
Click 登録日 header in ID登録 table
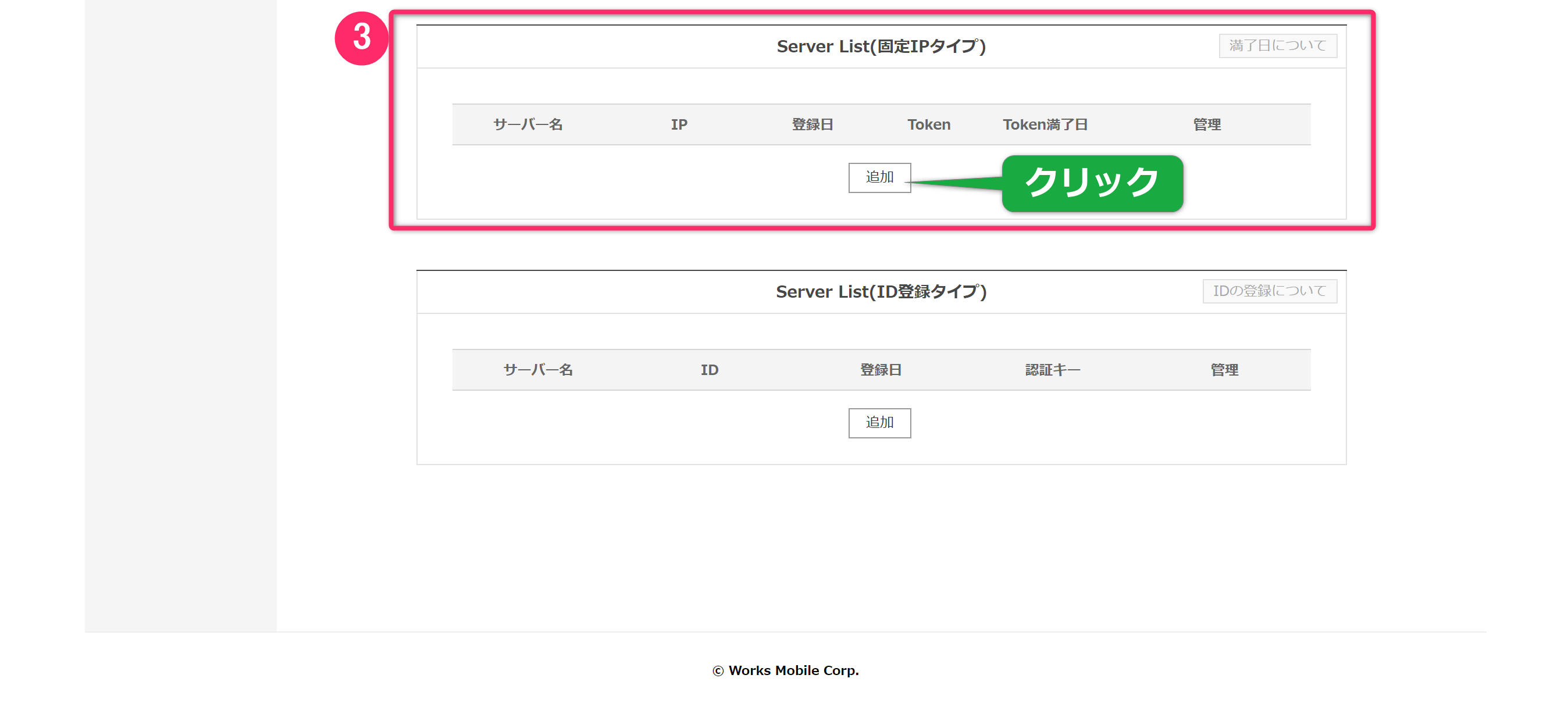pos(880,370)
